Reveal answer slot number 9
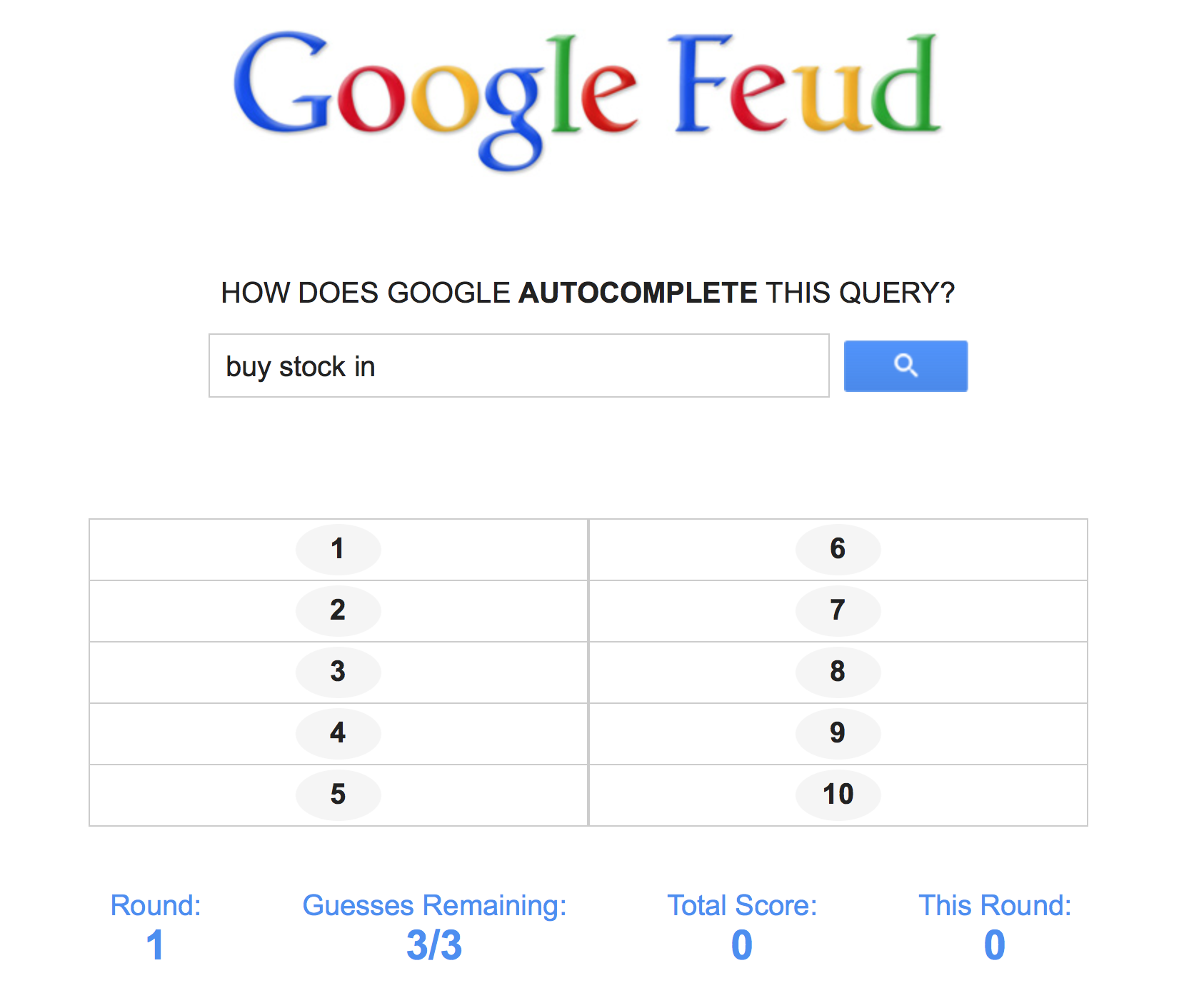 [x=838, y=733]
